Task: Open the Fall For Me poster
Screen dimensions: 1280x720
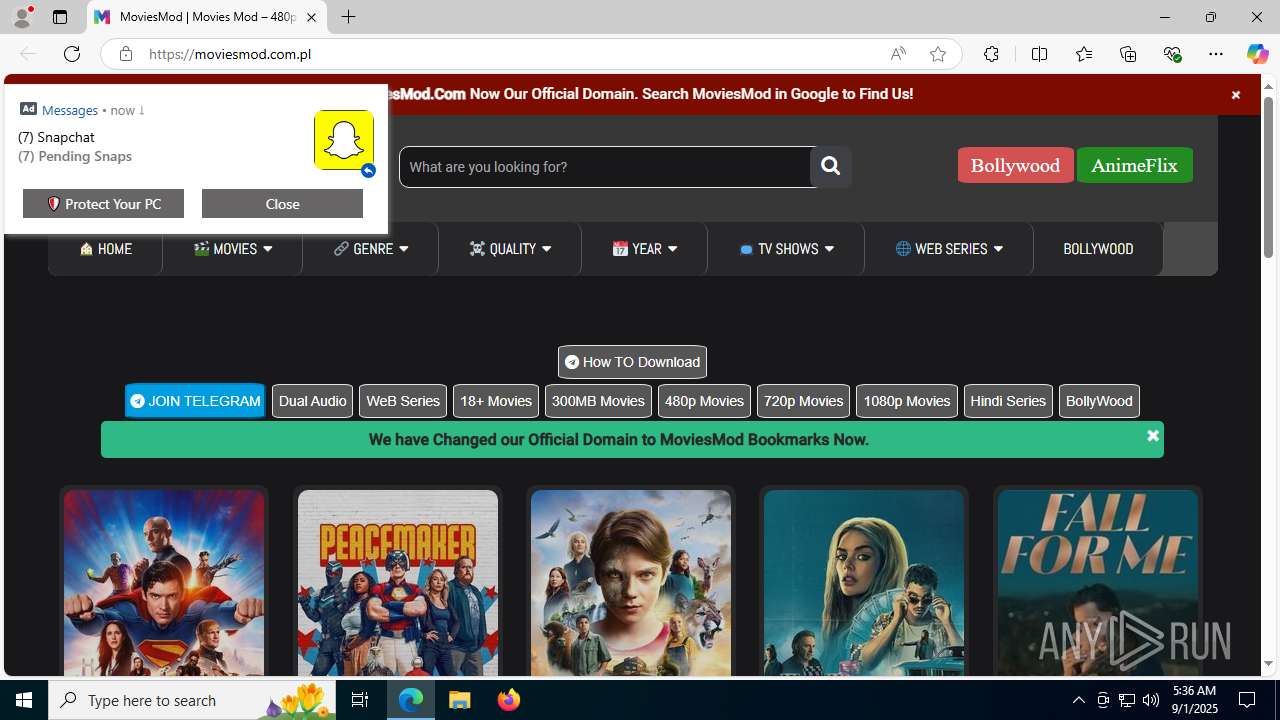Action: (1098, 583)
